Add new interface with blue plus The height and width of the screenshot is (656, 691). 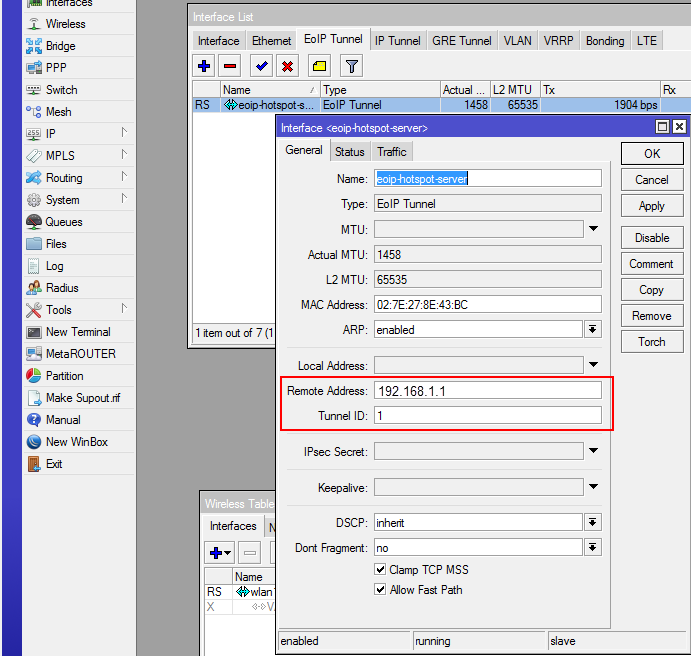[204, 66]
